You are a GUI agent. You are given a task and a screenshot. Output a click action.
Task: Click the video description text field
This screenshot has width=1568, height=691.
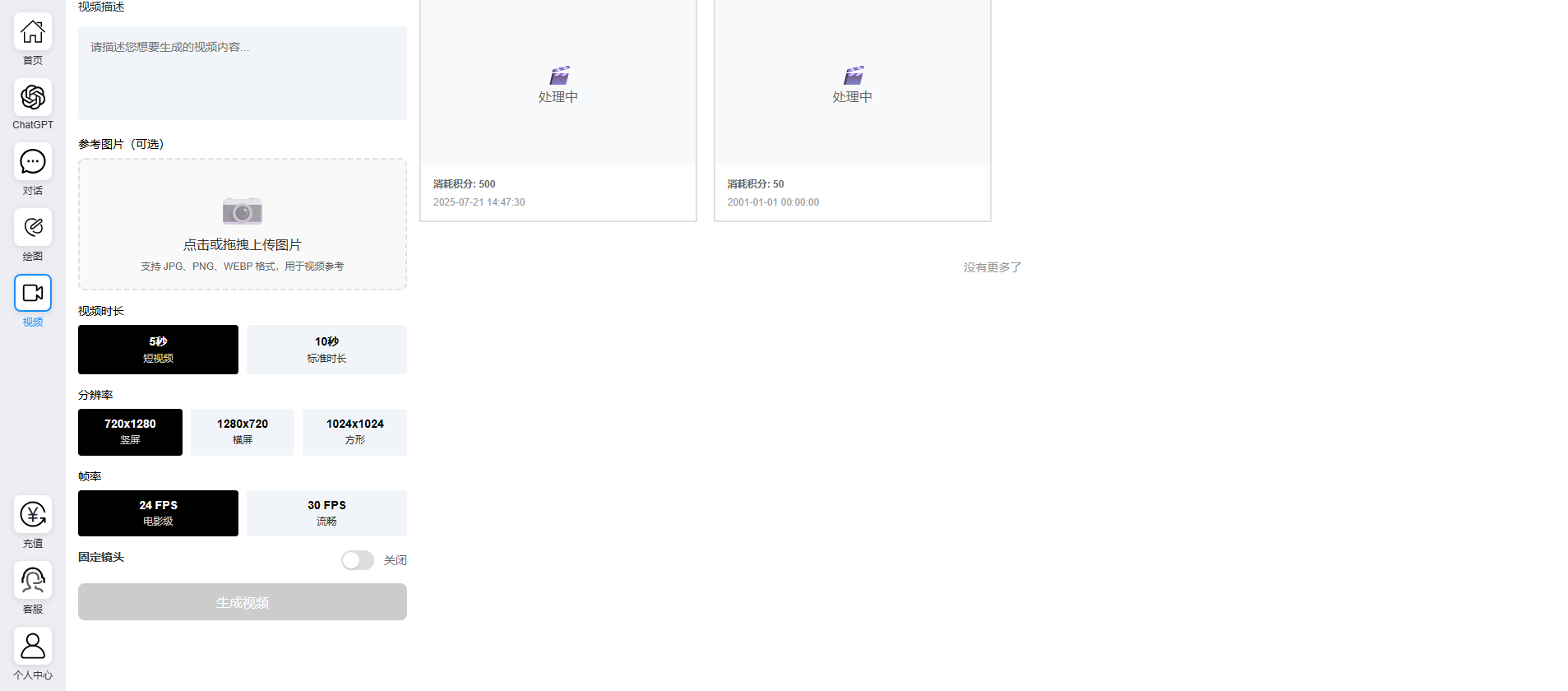pos(242,73)
